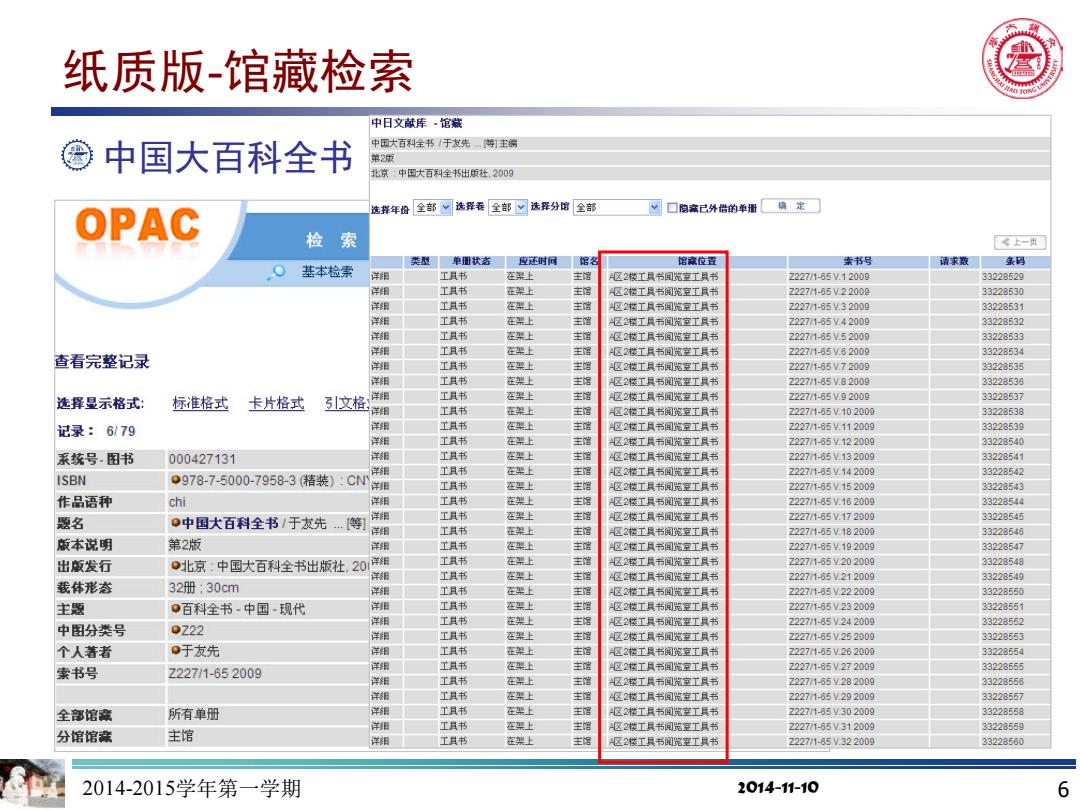Click the orange bullet icon beside 题名 中国大百科全书

tap(175, 523)
